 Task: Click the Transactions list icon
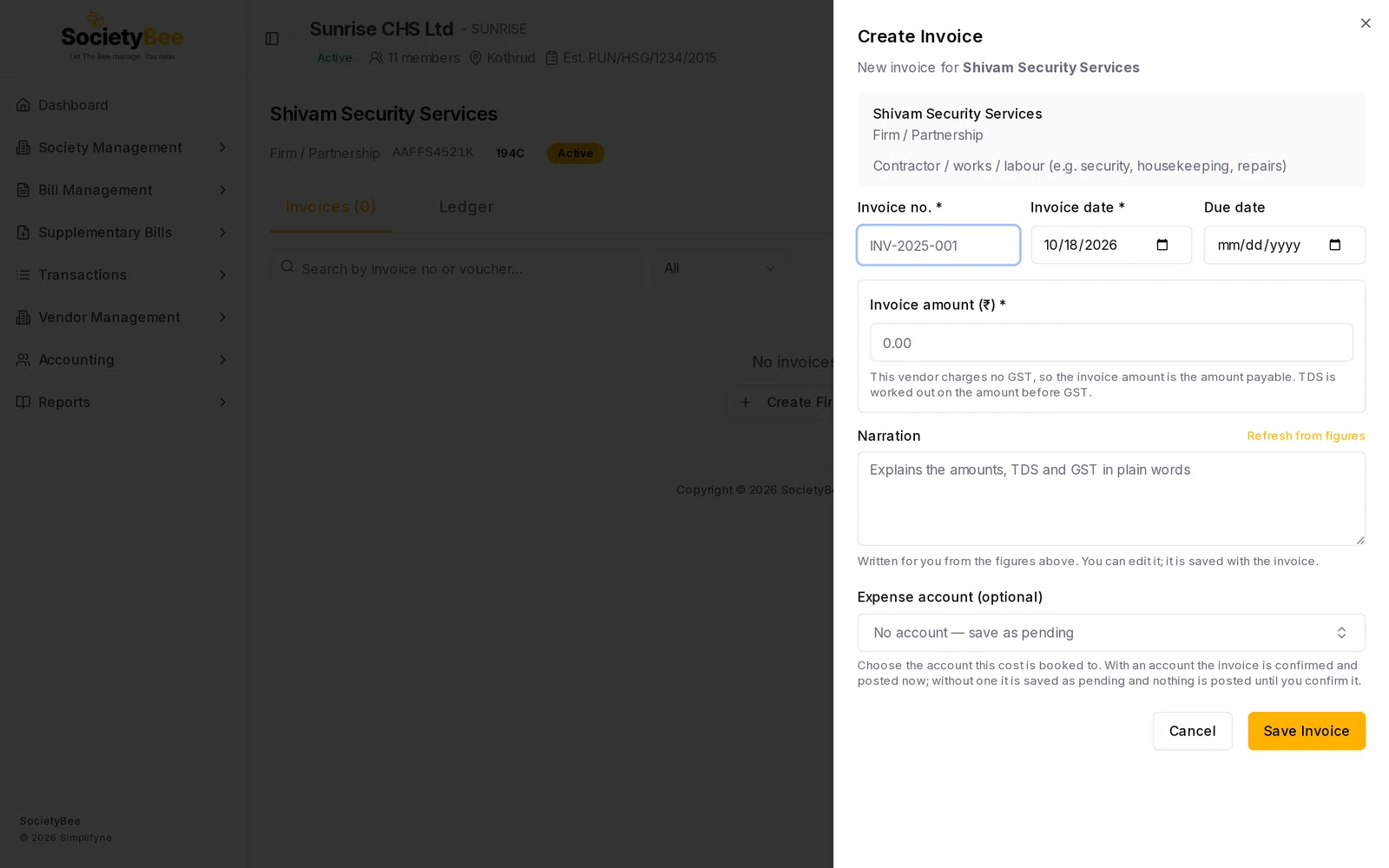click(23, 275)
